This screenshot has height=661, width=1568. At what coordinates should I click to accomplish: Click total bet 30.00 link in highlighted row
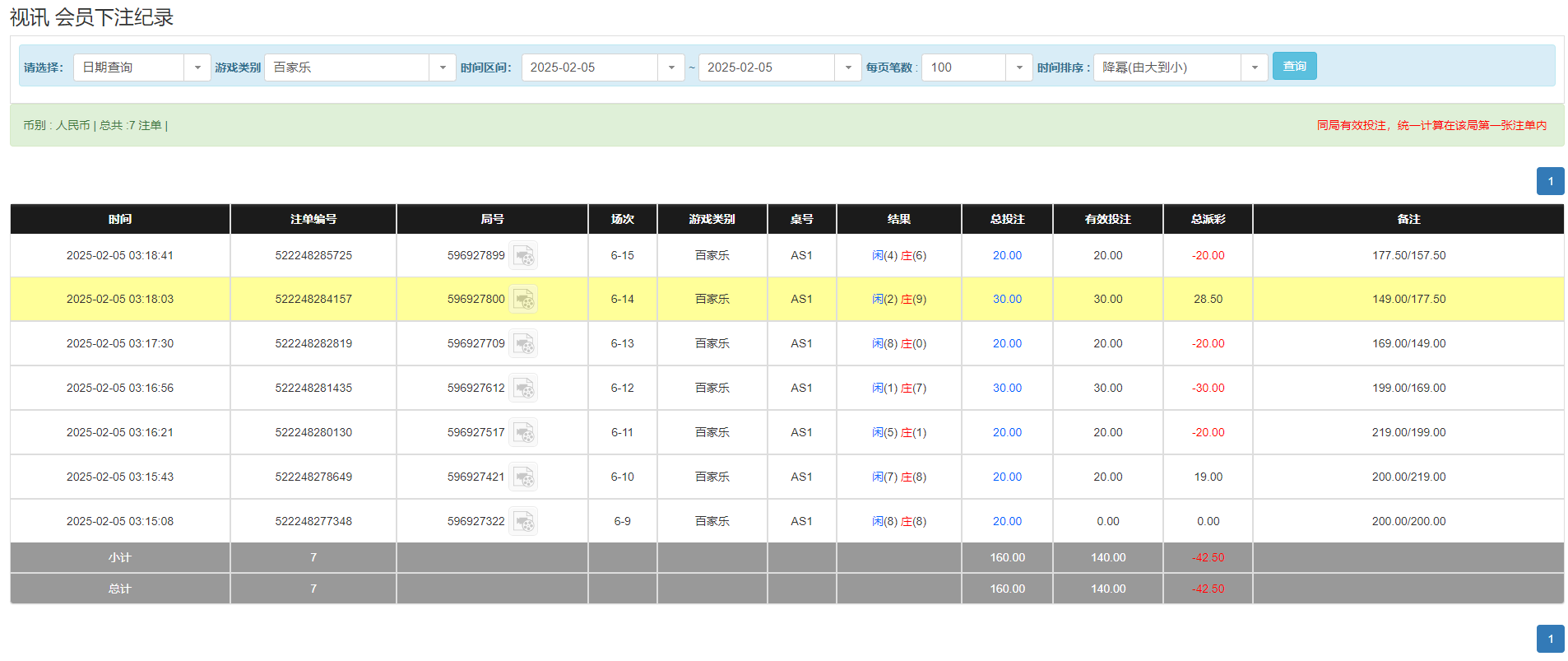pyautogui.click(x=1007, y=300)
